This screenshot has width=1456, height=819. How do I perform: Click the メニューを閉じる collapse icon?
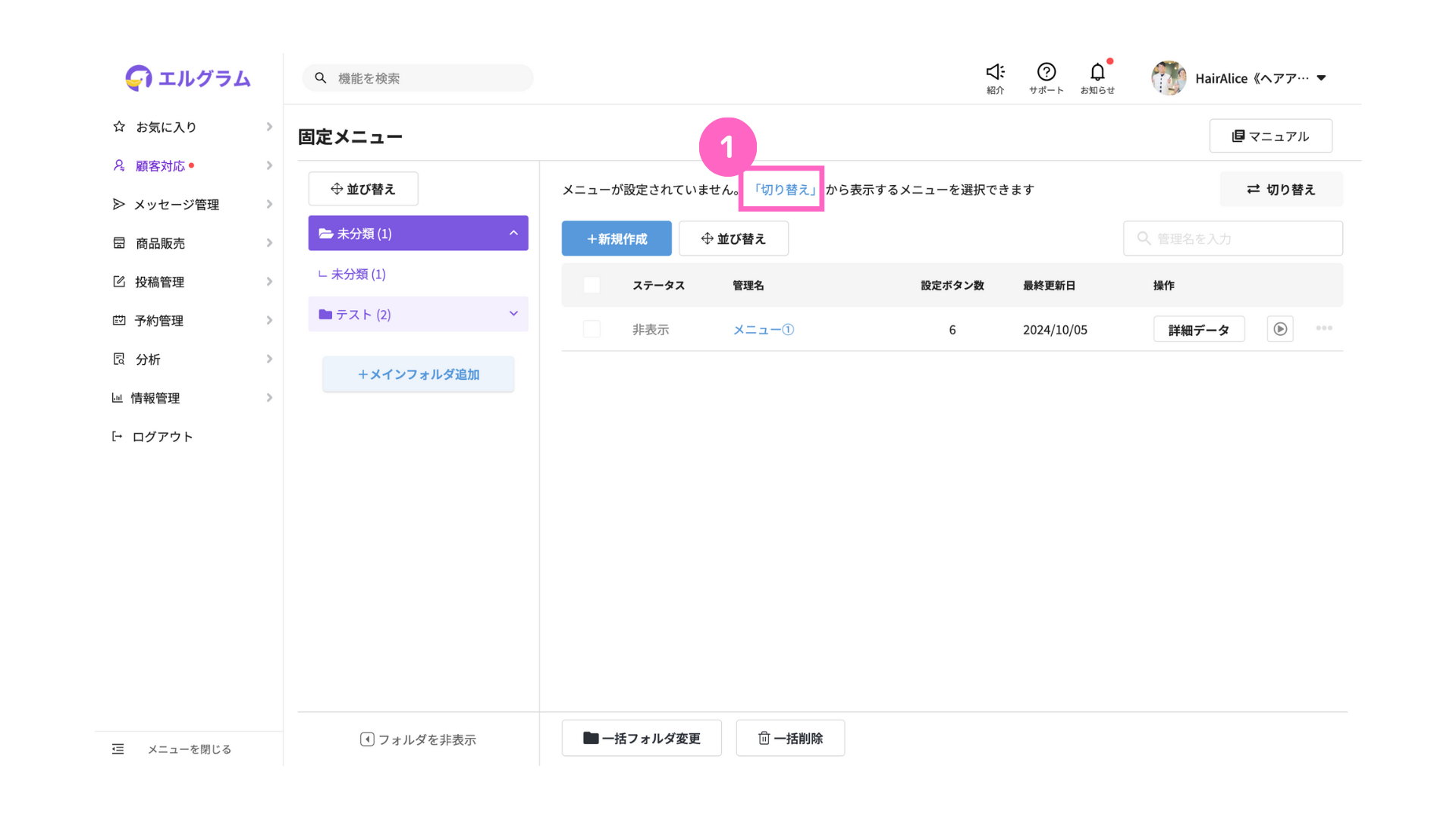118,749
